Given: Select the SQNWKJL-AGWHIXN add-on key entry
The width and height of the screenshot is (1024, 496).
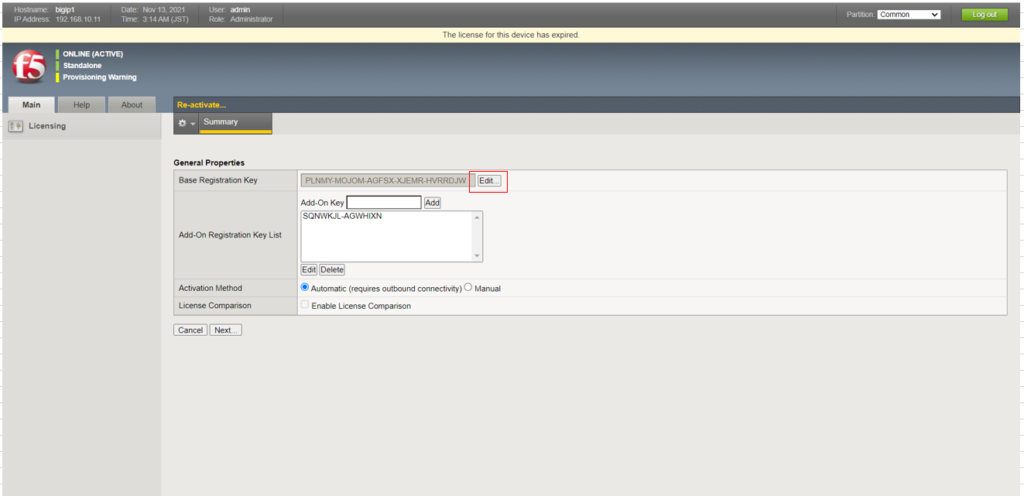Looking at the screenshot, I should click(342, 216).
